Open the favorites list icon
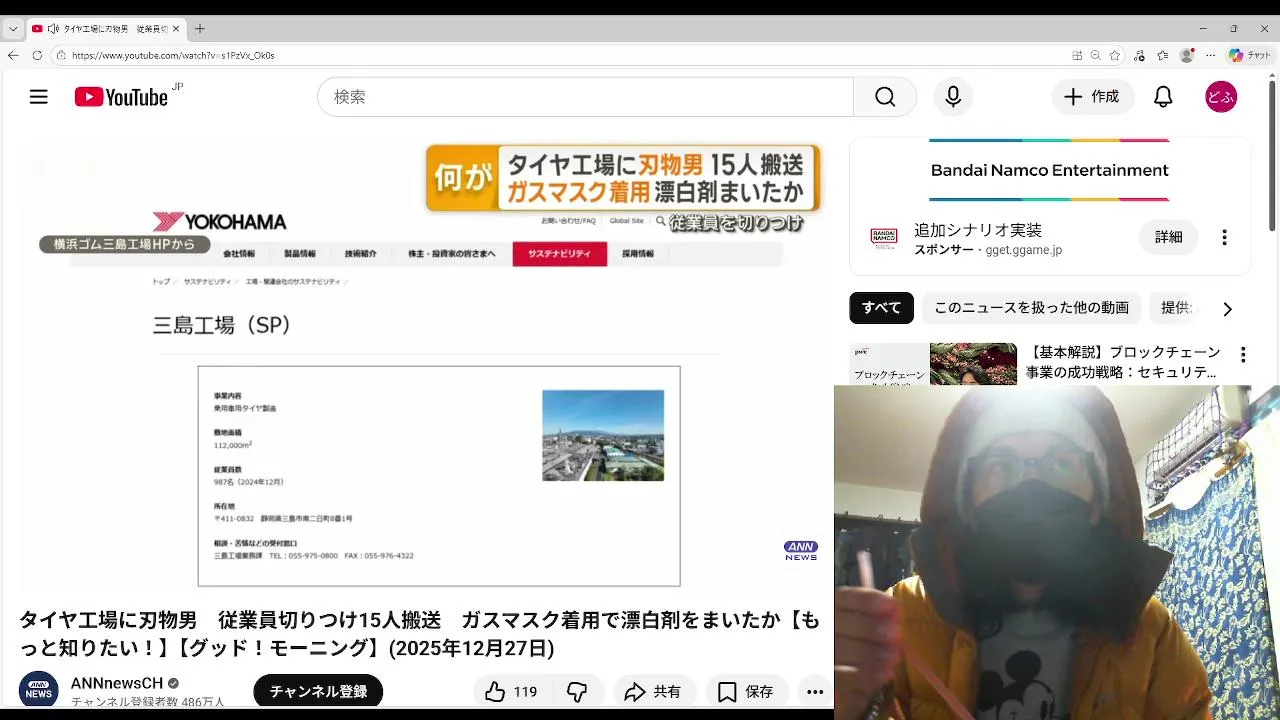 (x=1163, y=55)
